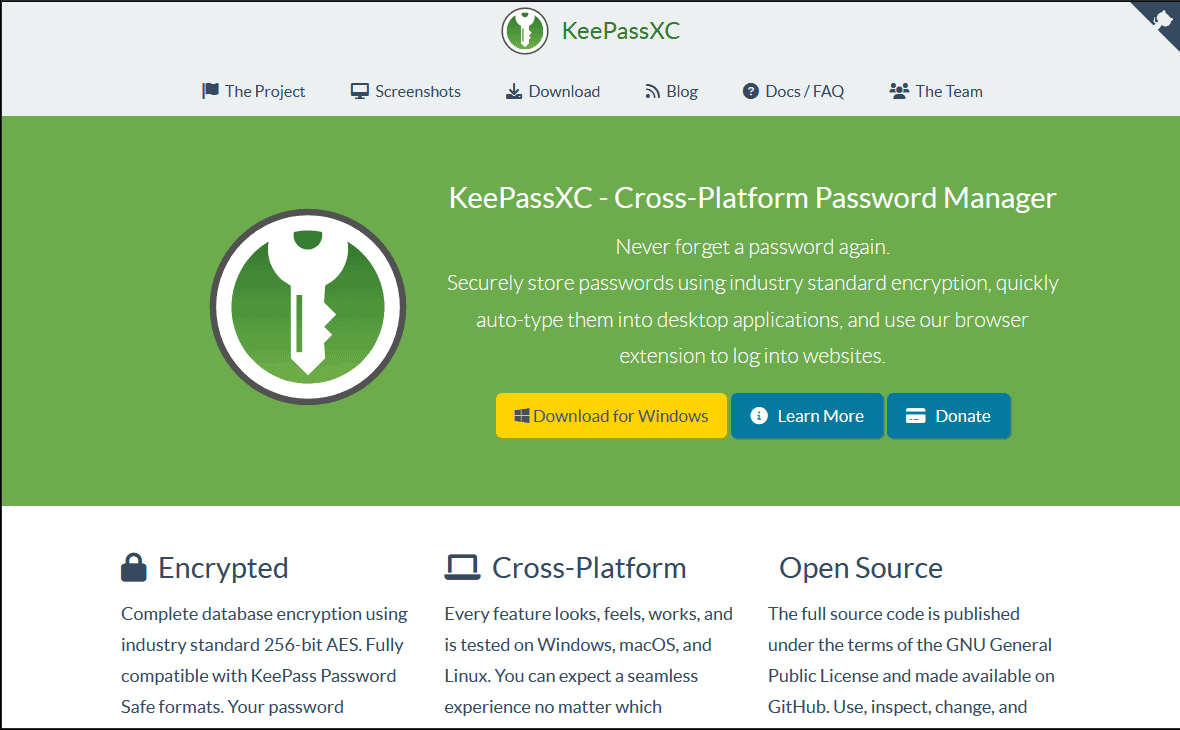Open the Docs / FAQ navigation item
Image resolution: width=1180 pixels, height=730 pixels.
point(793,90)
